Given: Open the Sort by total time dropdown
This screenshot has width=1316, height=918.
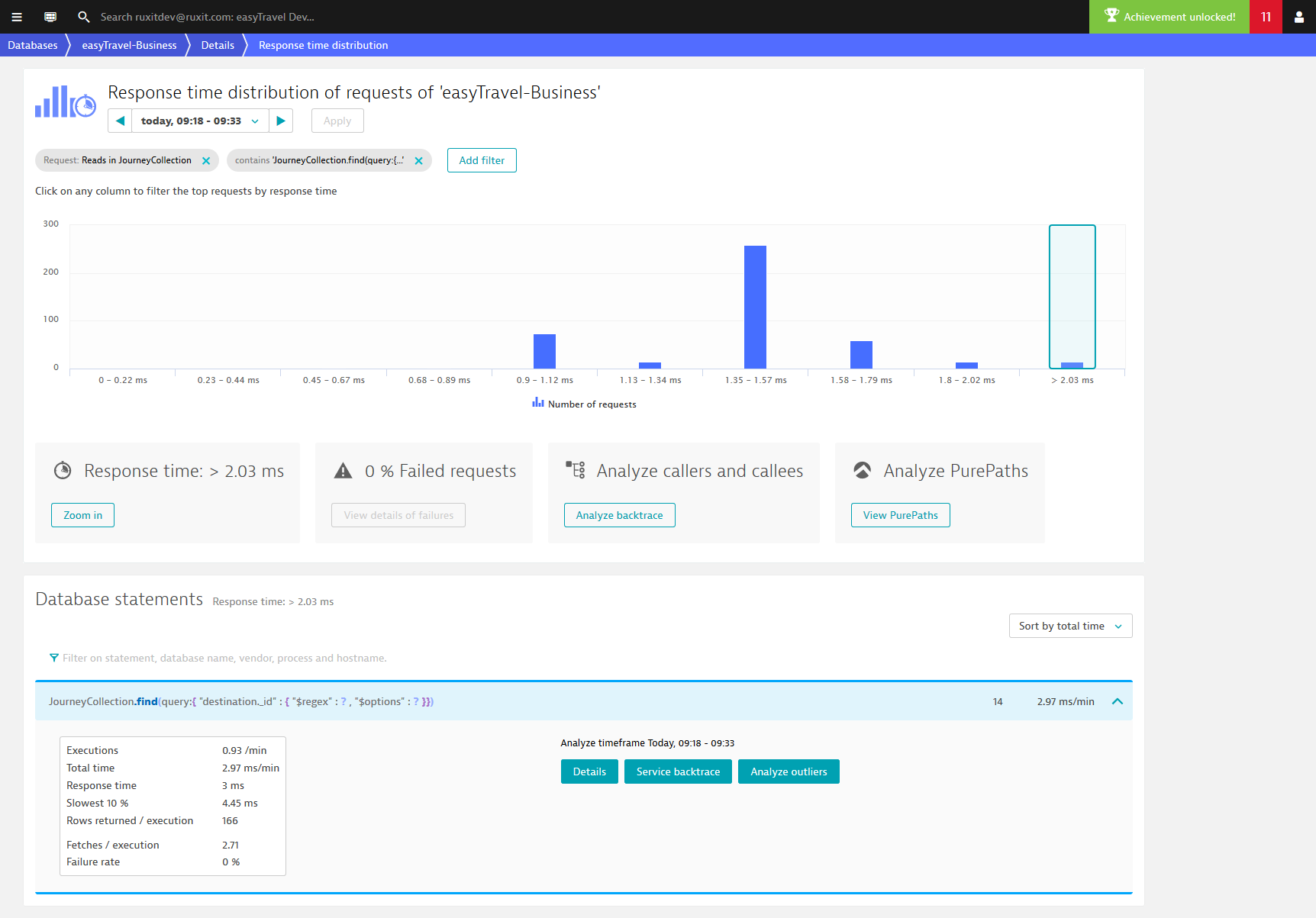Looking at the screenshot, I should pos(1070,626).
